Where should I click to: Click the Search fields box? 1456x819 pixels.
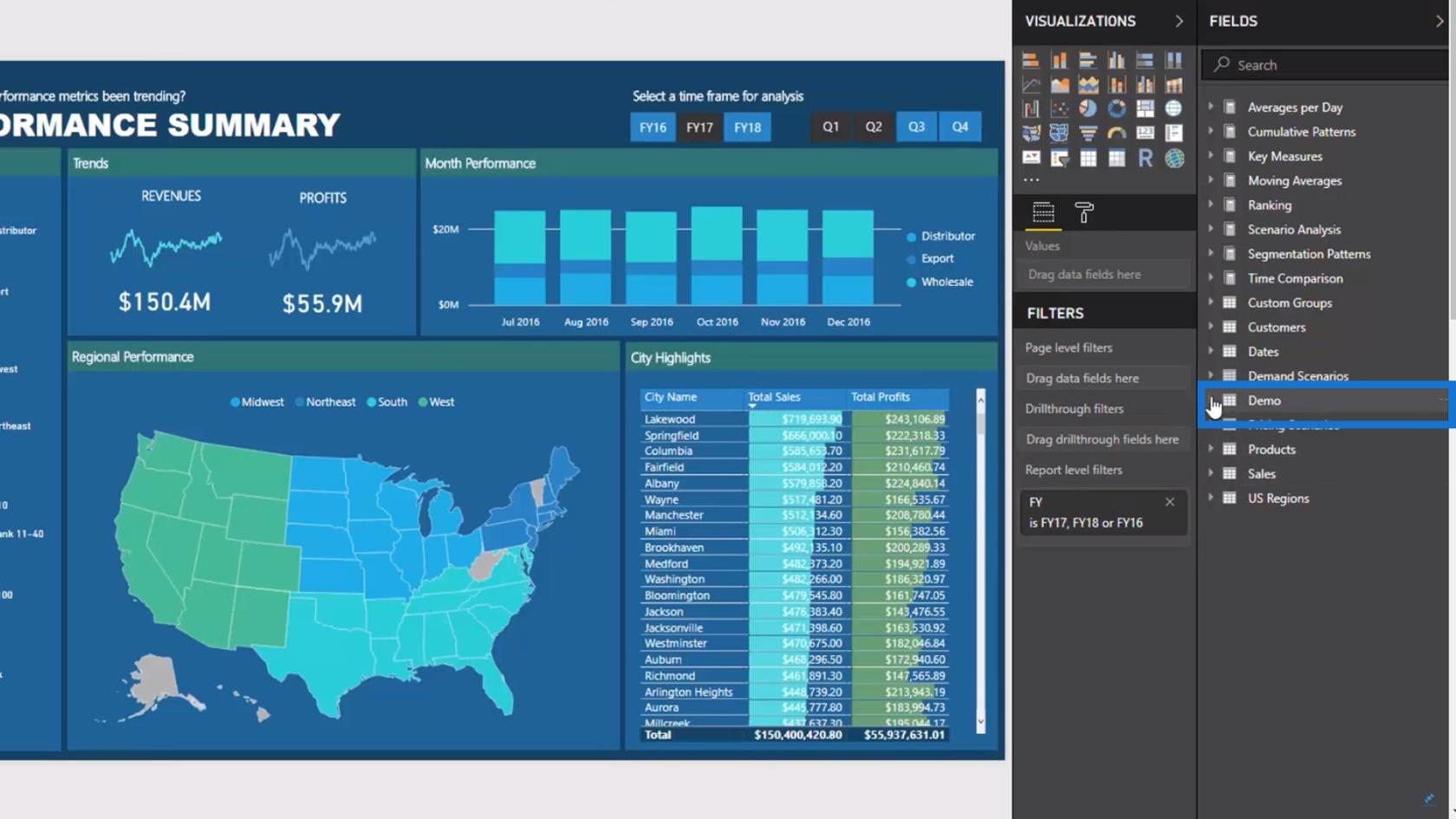click(x=1326, y=65)
